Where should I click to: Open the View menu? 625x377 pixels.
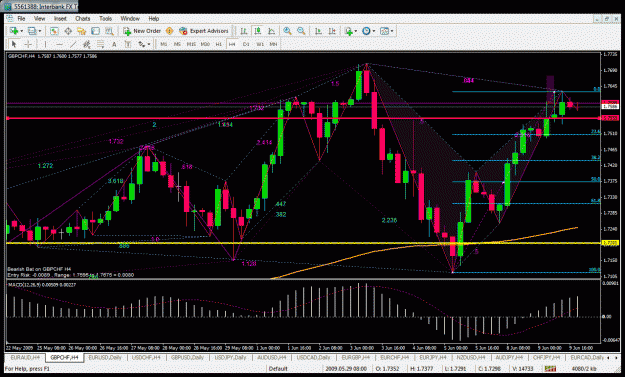point(39,18)
